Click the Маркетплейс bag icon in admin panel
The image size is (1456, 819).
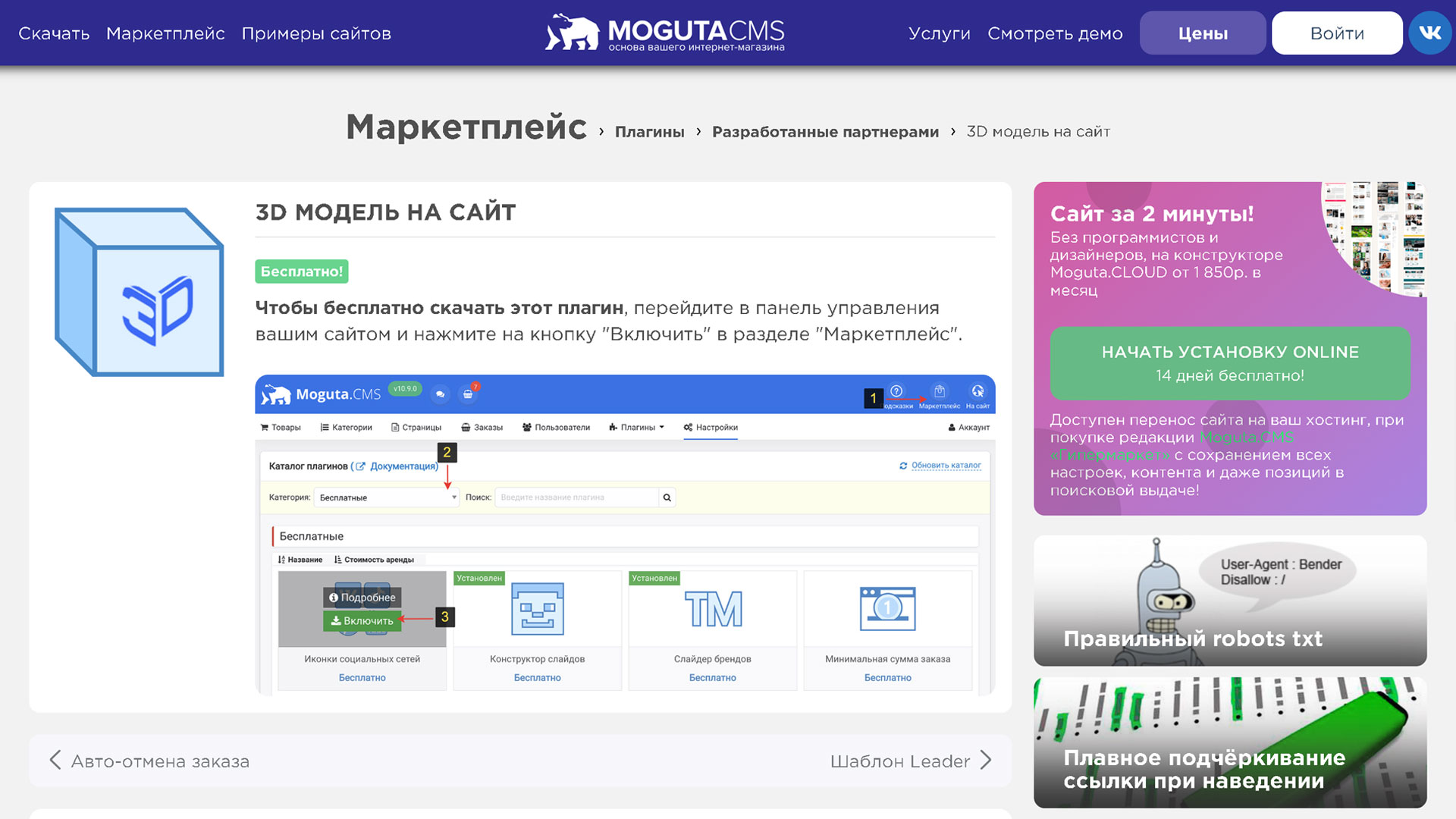click(x=940, y=392)
